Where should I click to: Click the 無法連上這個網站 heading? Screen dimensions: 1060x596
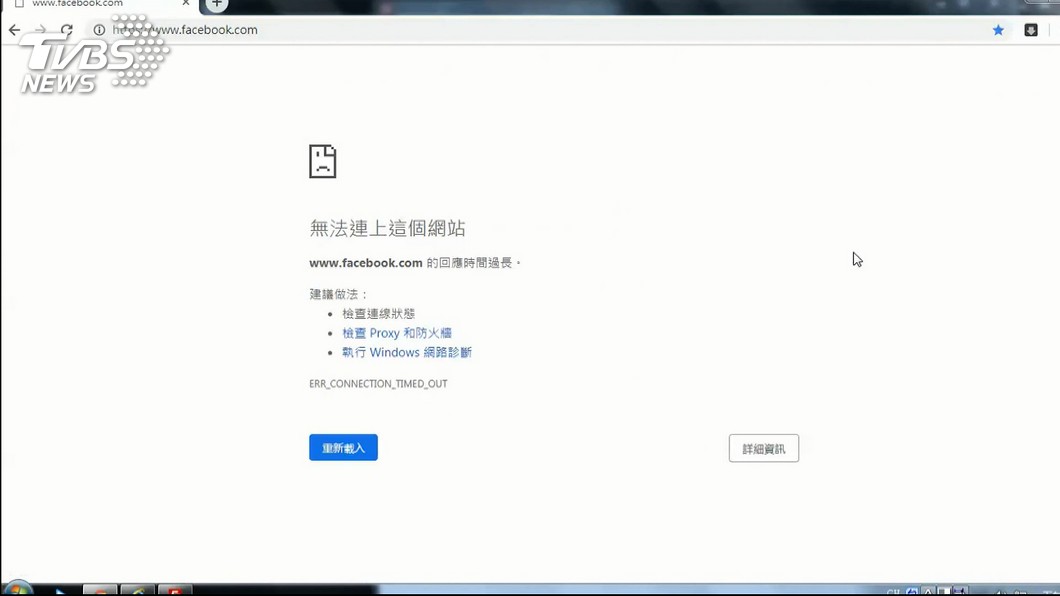click(387, 228)
